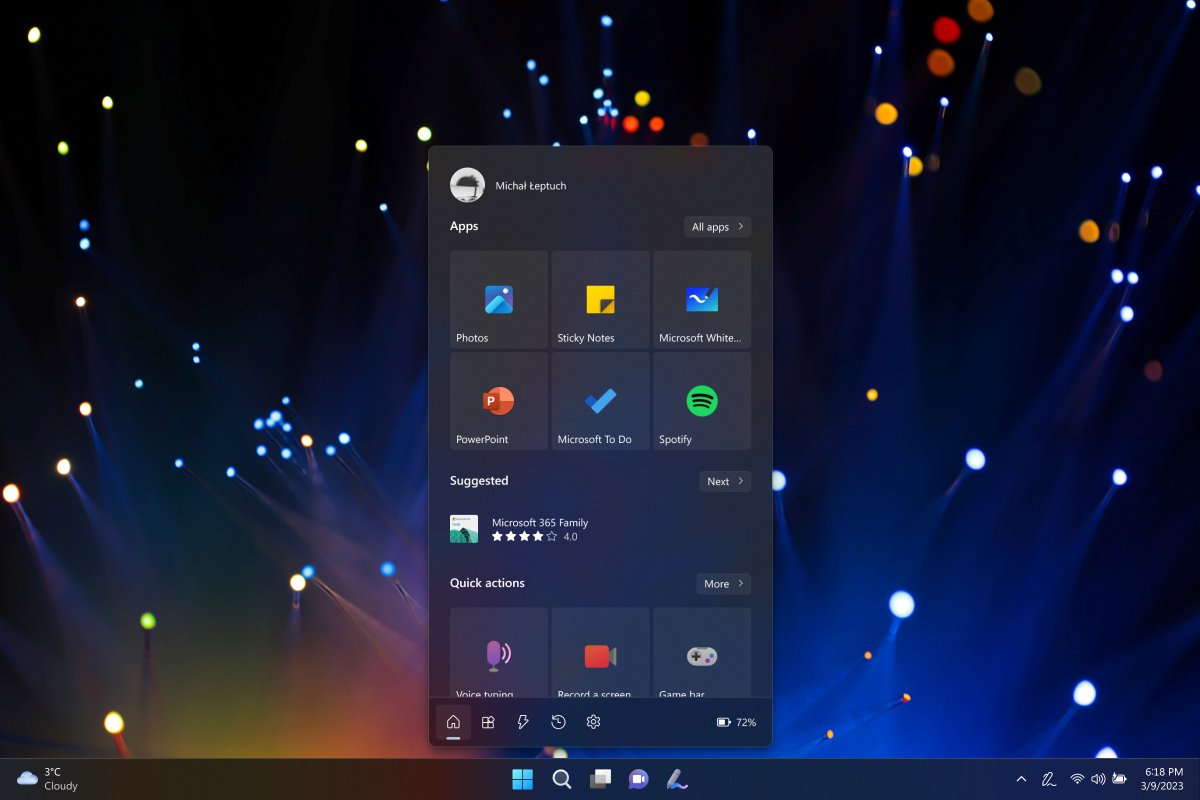
Task: Click the Microsoft 365 Family title text
Action: (x=540, y=522)
